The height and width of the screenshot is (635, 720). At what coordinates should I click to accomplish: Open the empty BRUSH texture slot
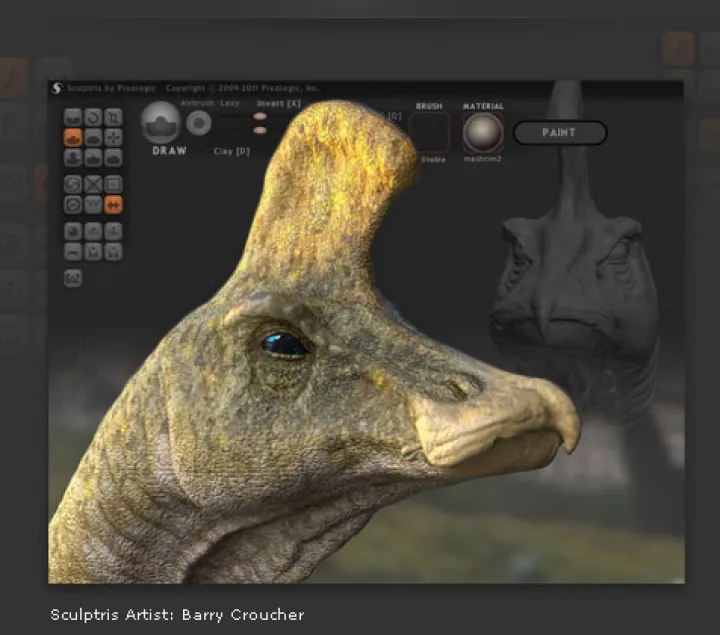click(x=429, y=133)
